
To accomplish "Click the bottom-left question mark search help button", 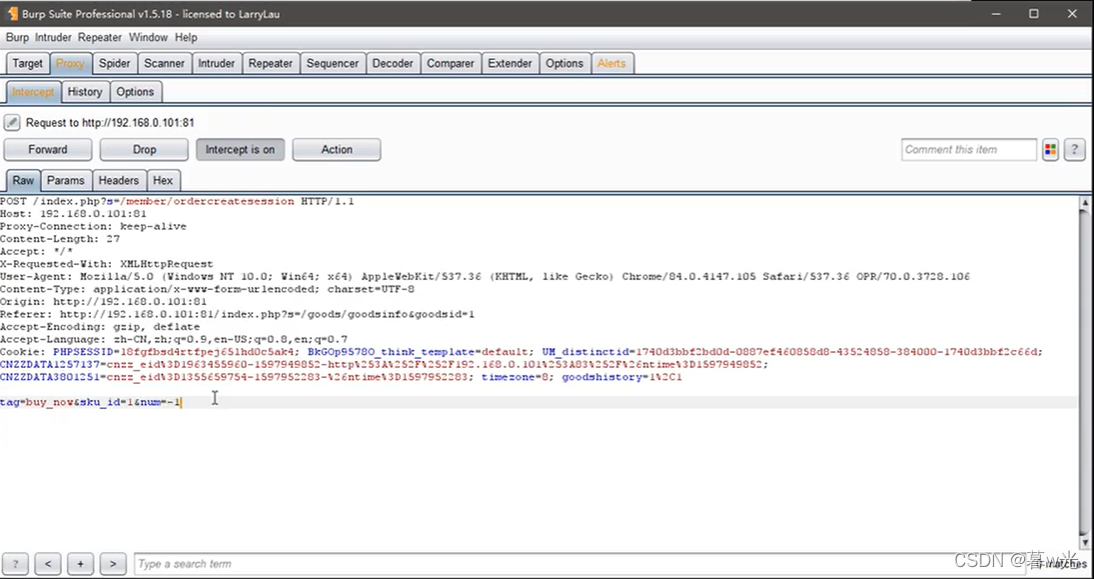I will [15, 564].
